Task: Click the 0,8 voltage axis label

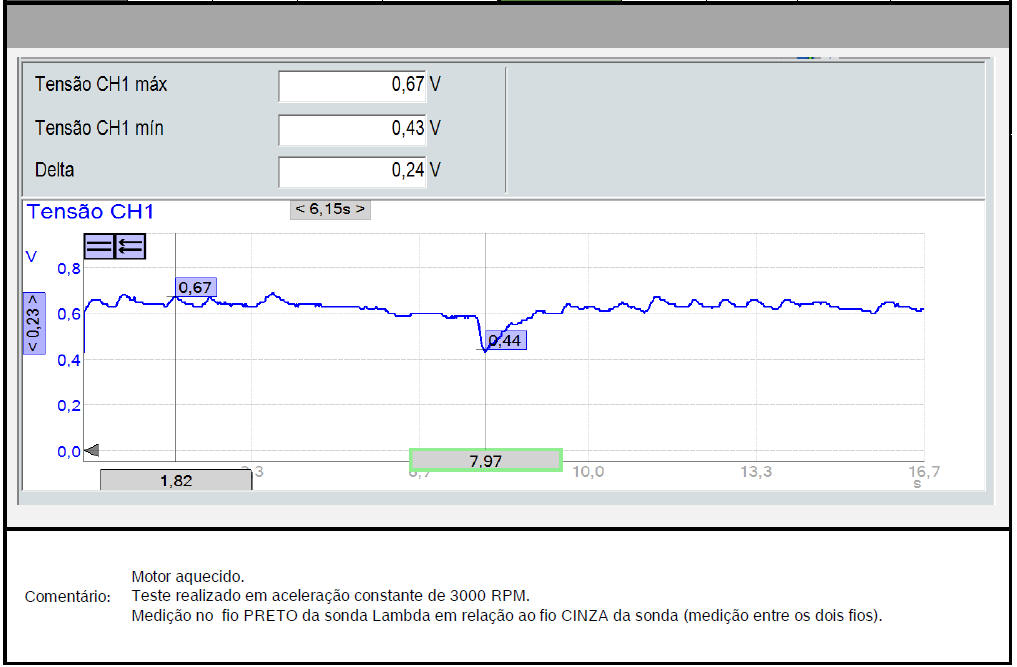Action: 68,268
